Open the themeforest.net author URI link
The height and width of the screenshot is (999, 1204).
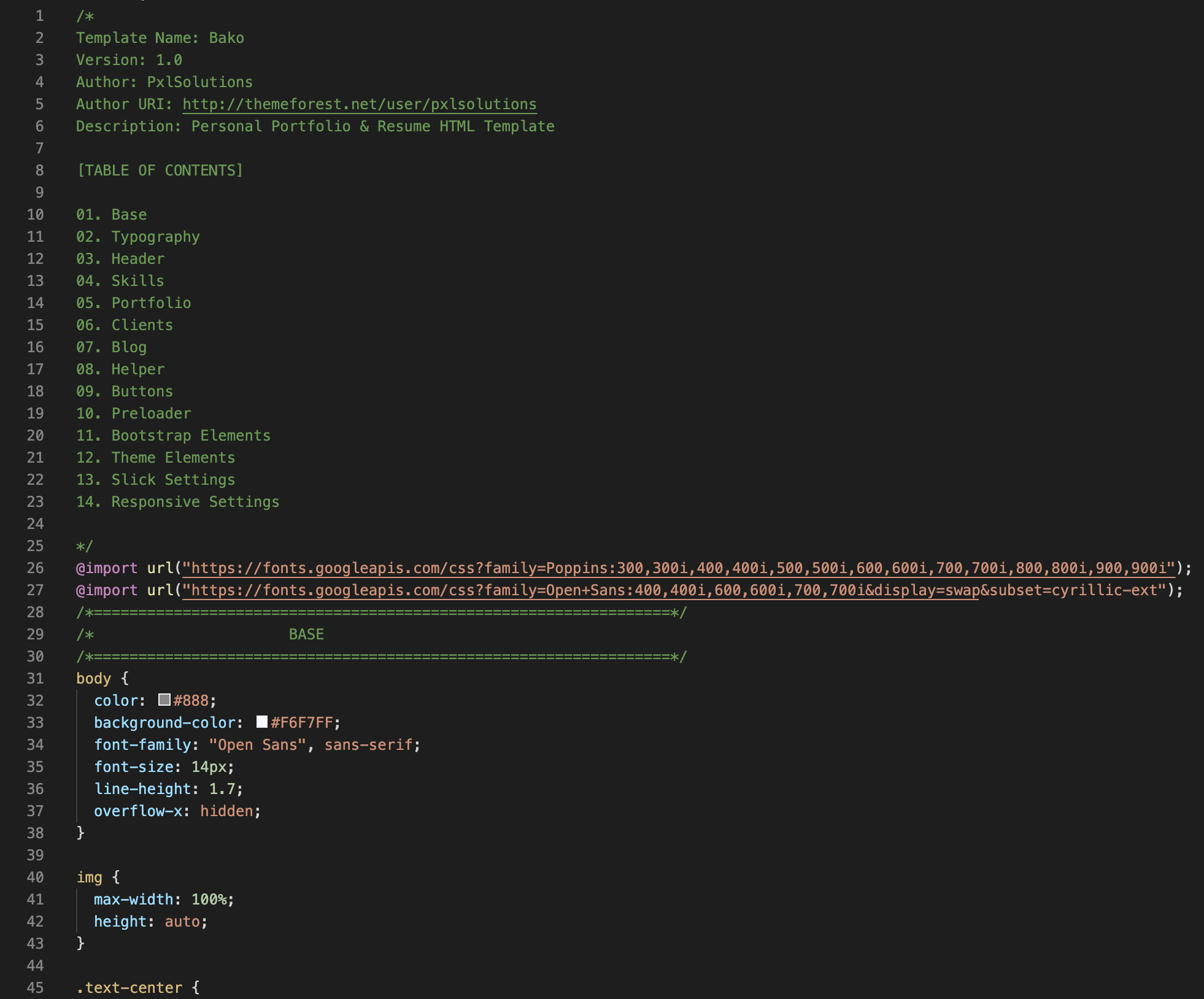point(359,104)
